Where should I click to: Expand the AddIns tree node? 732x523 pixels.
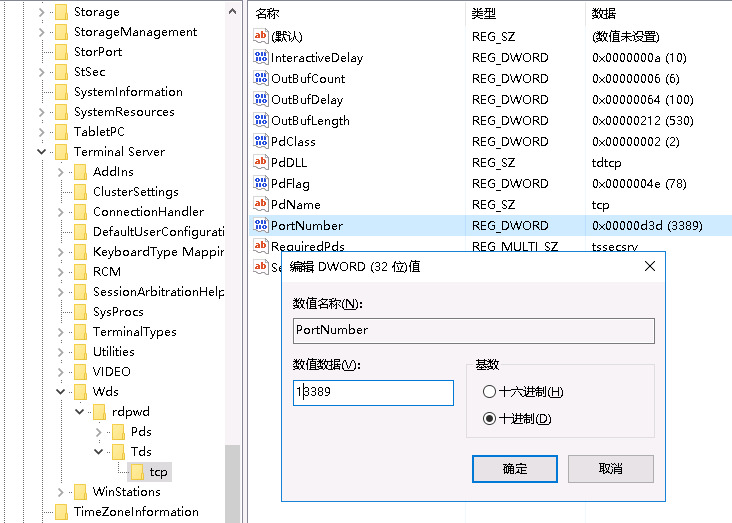tap(61, 172)
